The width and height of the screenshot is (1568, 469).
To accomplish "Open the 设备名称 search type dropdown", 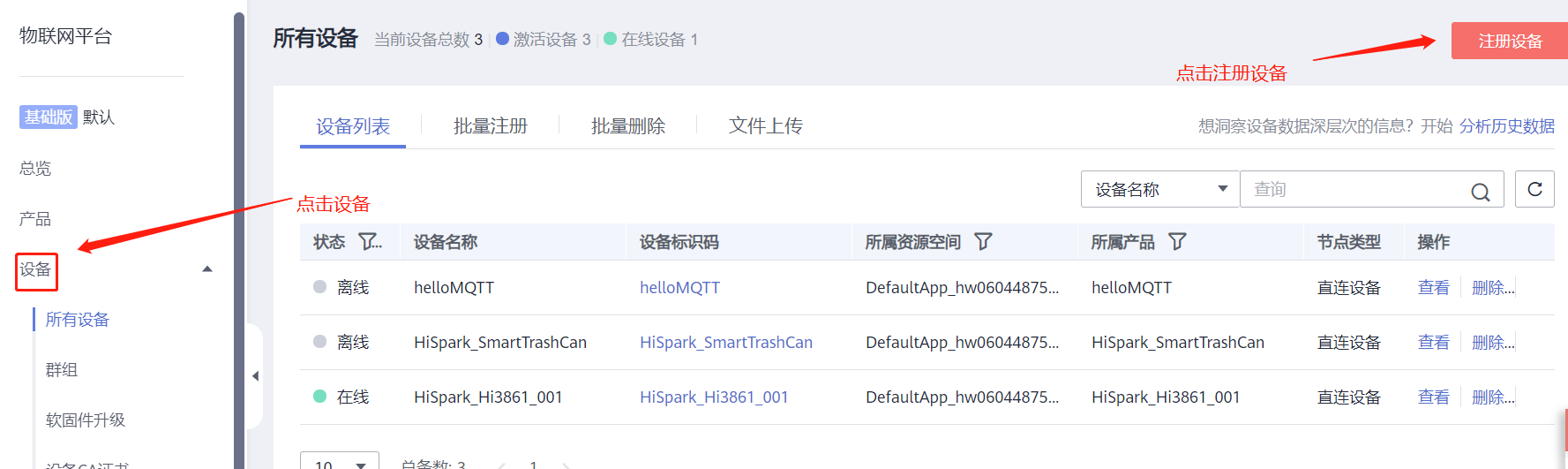I will (x=1159, y=189).
